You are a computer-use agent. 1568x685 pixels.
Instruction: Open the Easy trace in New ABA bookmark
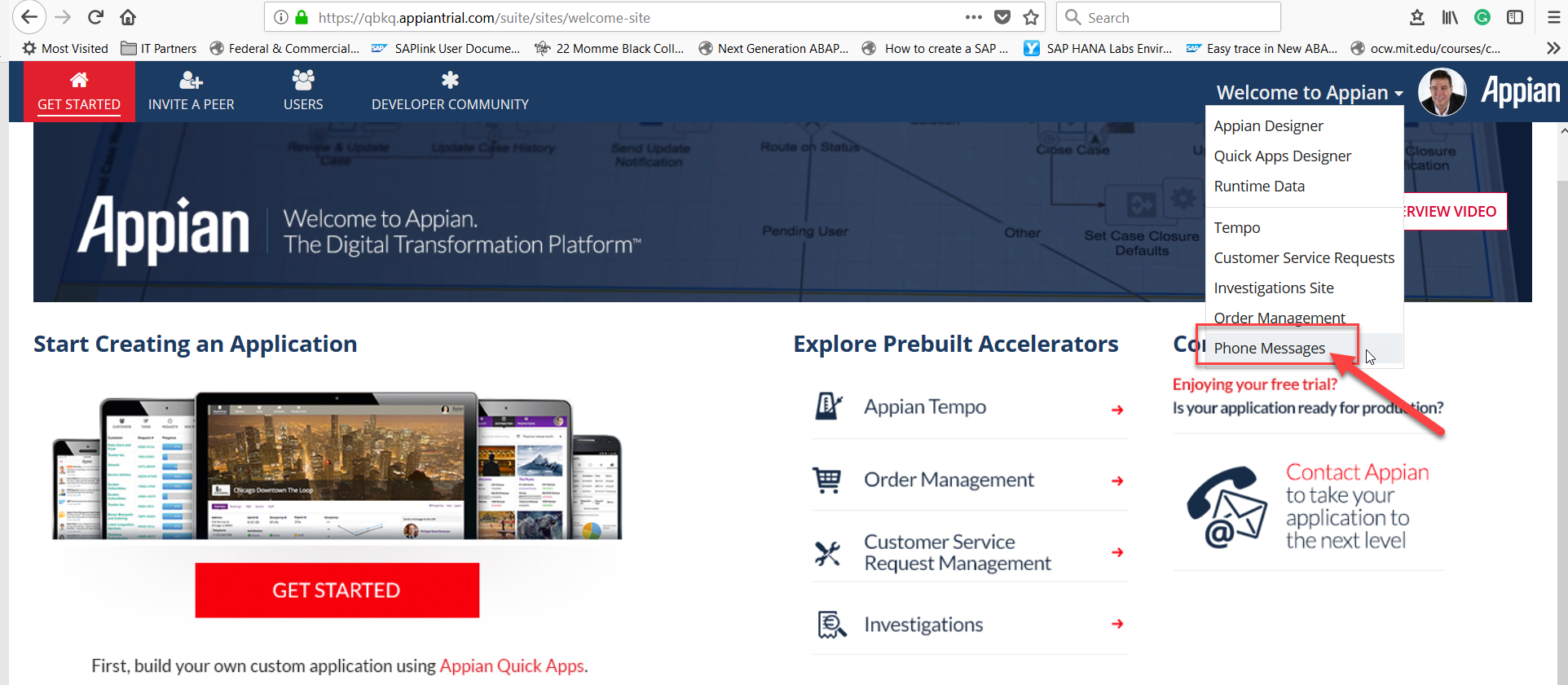[1262, 48]
